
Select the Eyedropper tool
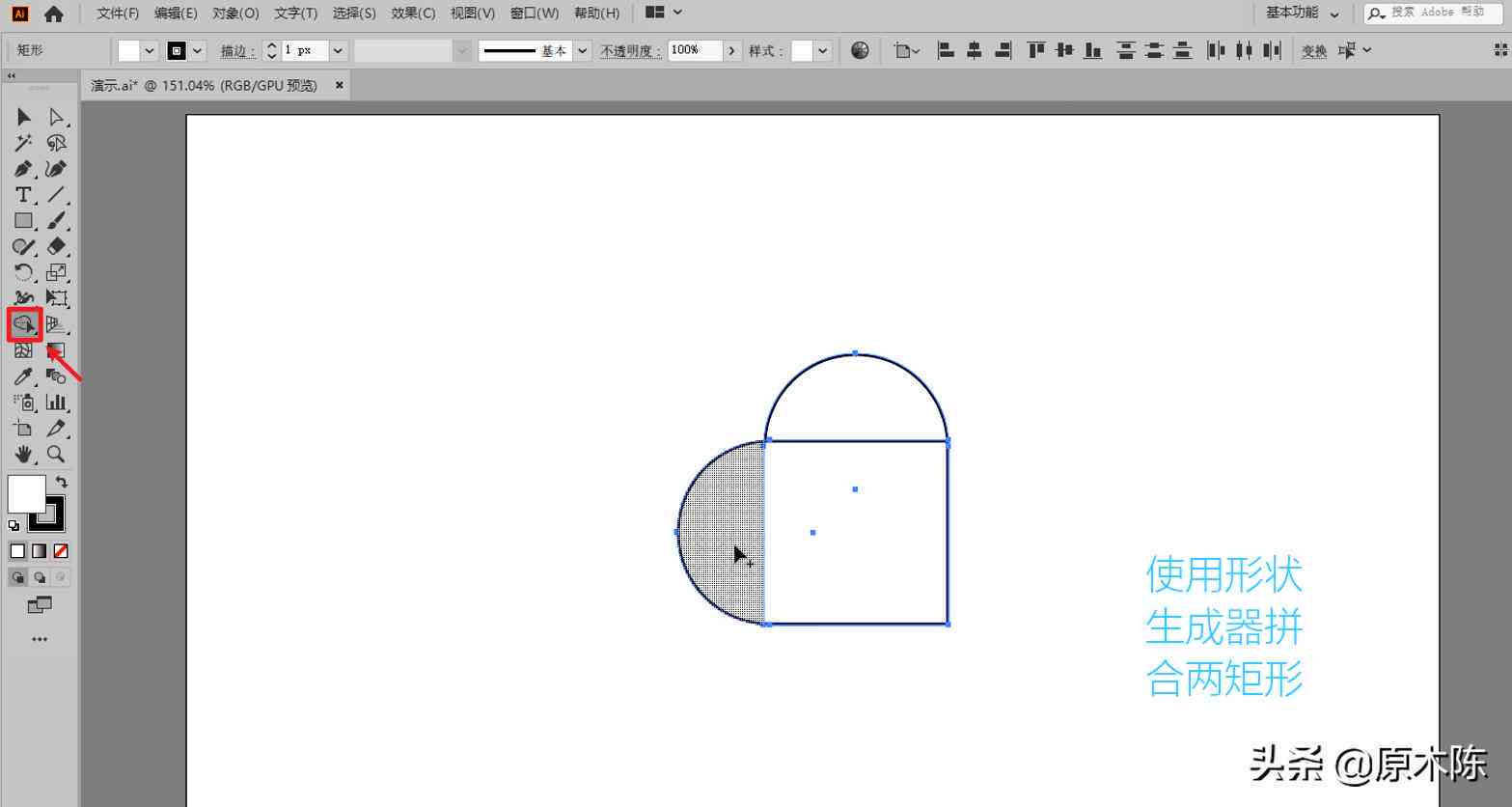[24, 376]
